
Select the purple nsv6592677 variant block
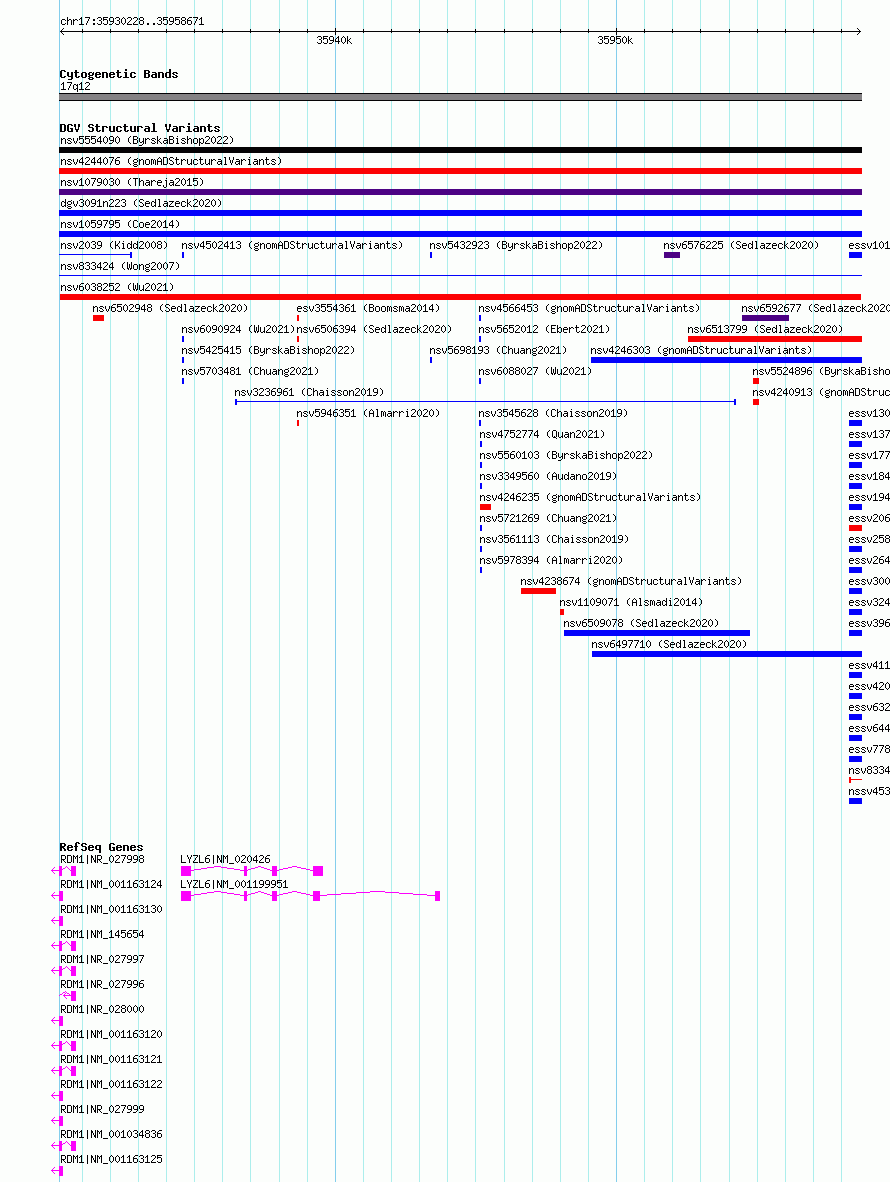[x=766, y=318]
